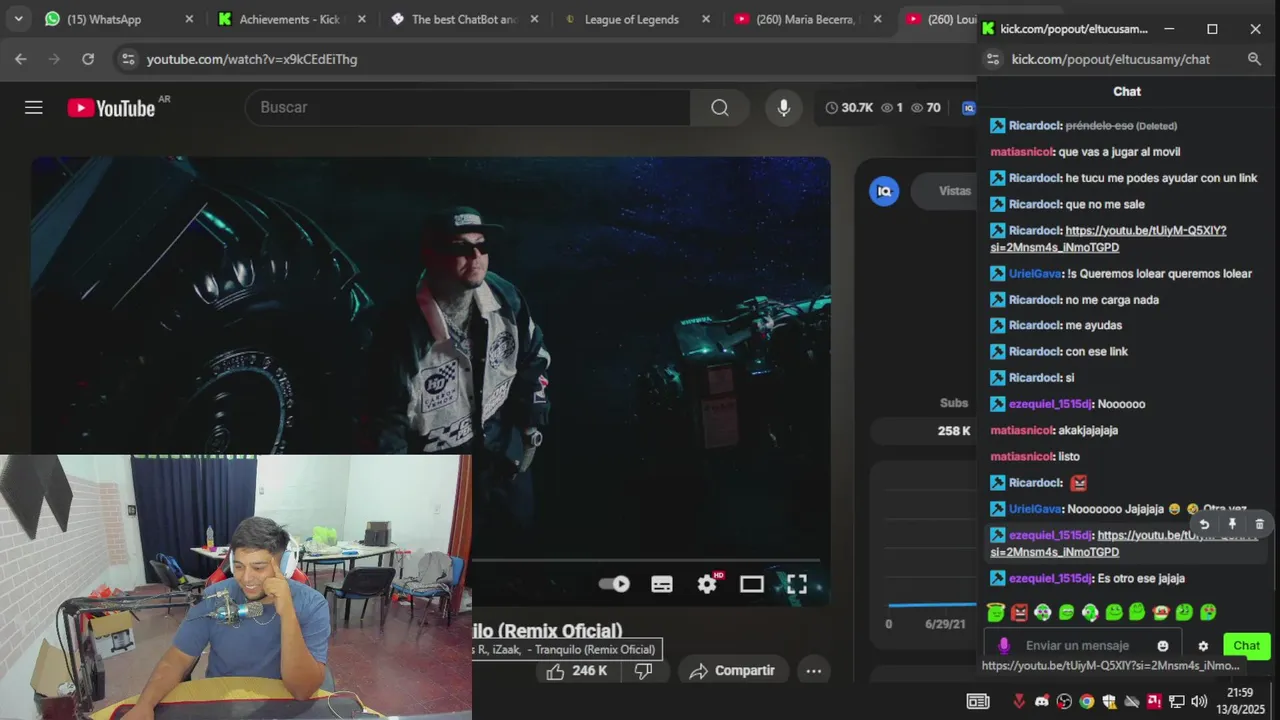Open the YouTube hamburger guide menu
1280x720 pixels.
pos(34,107)
